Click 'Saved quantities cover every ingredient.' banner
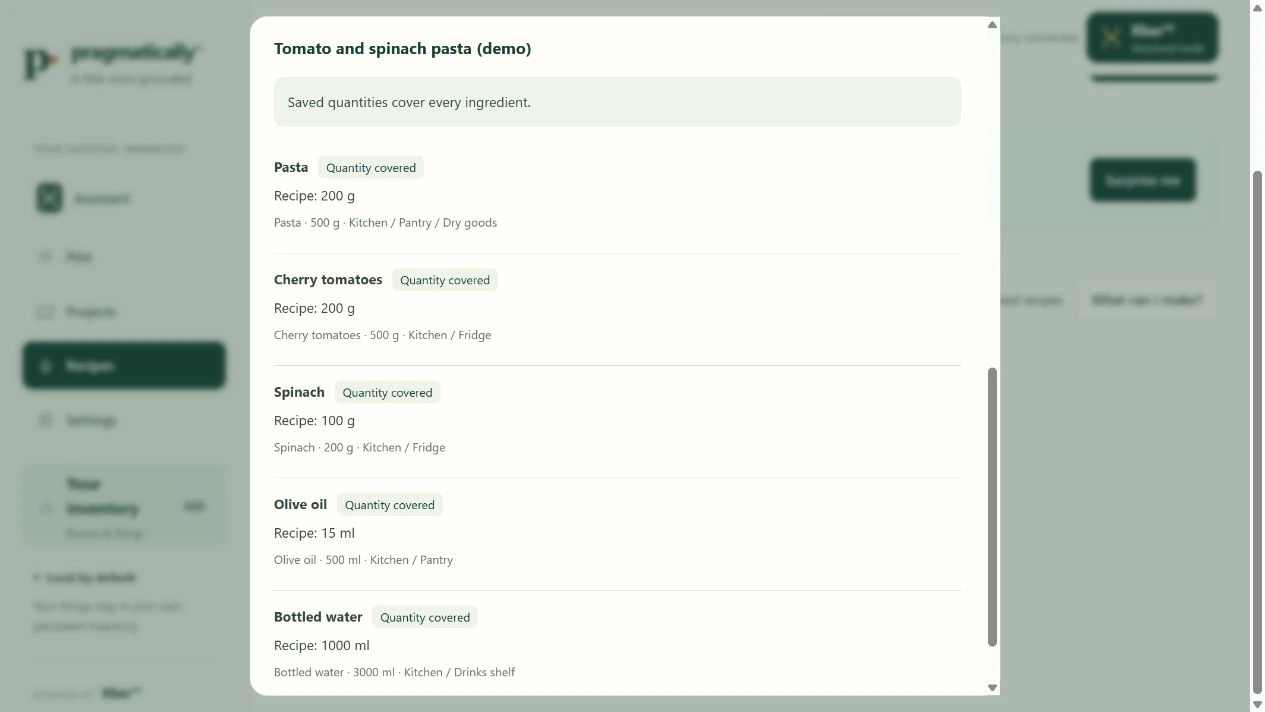Viewport: 1265px width, 712px height. [x=617, y=102]
